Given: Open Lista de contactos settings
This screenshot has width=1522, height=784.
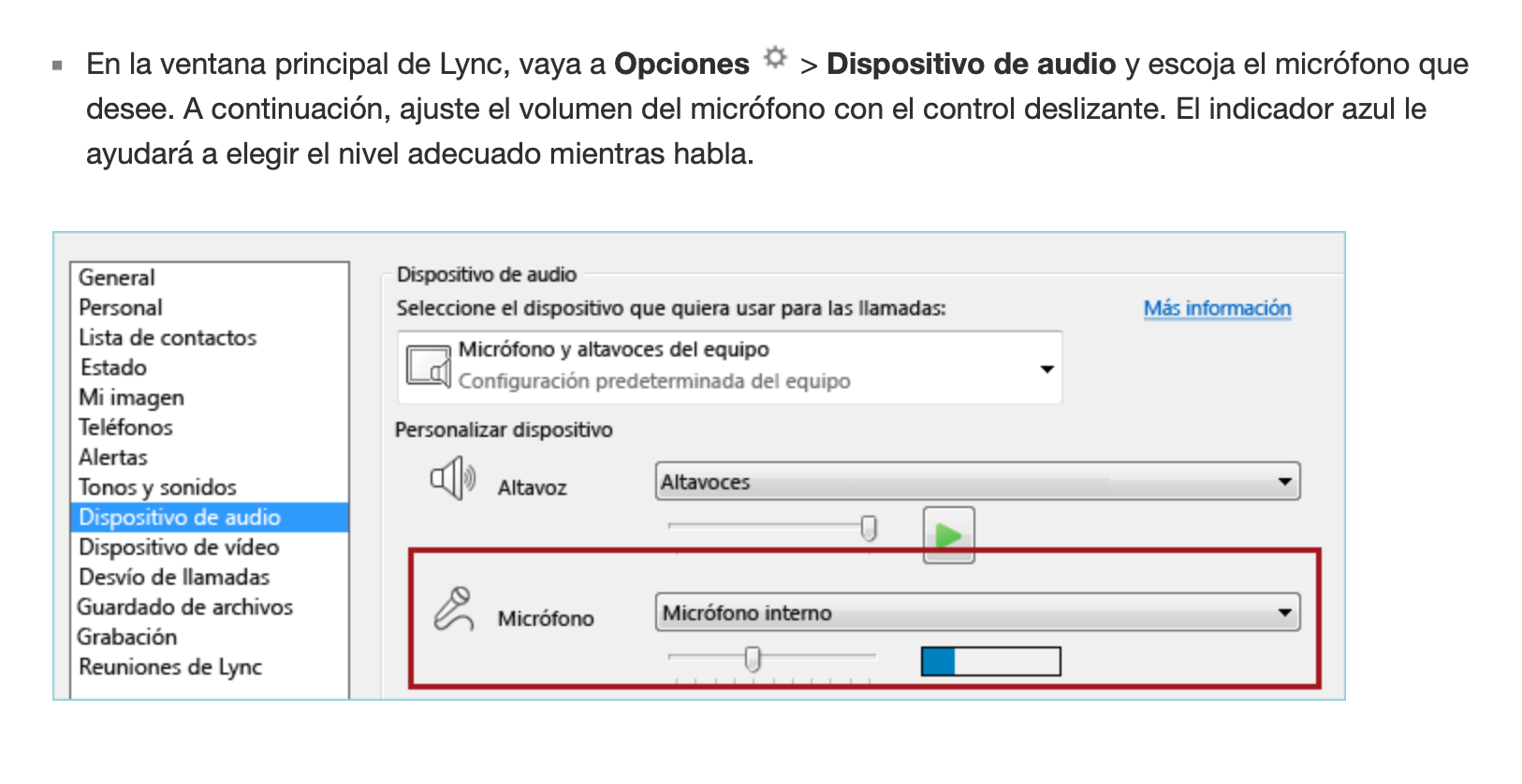Looking at the screenshot, I should click(168, 338).
